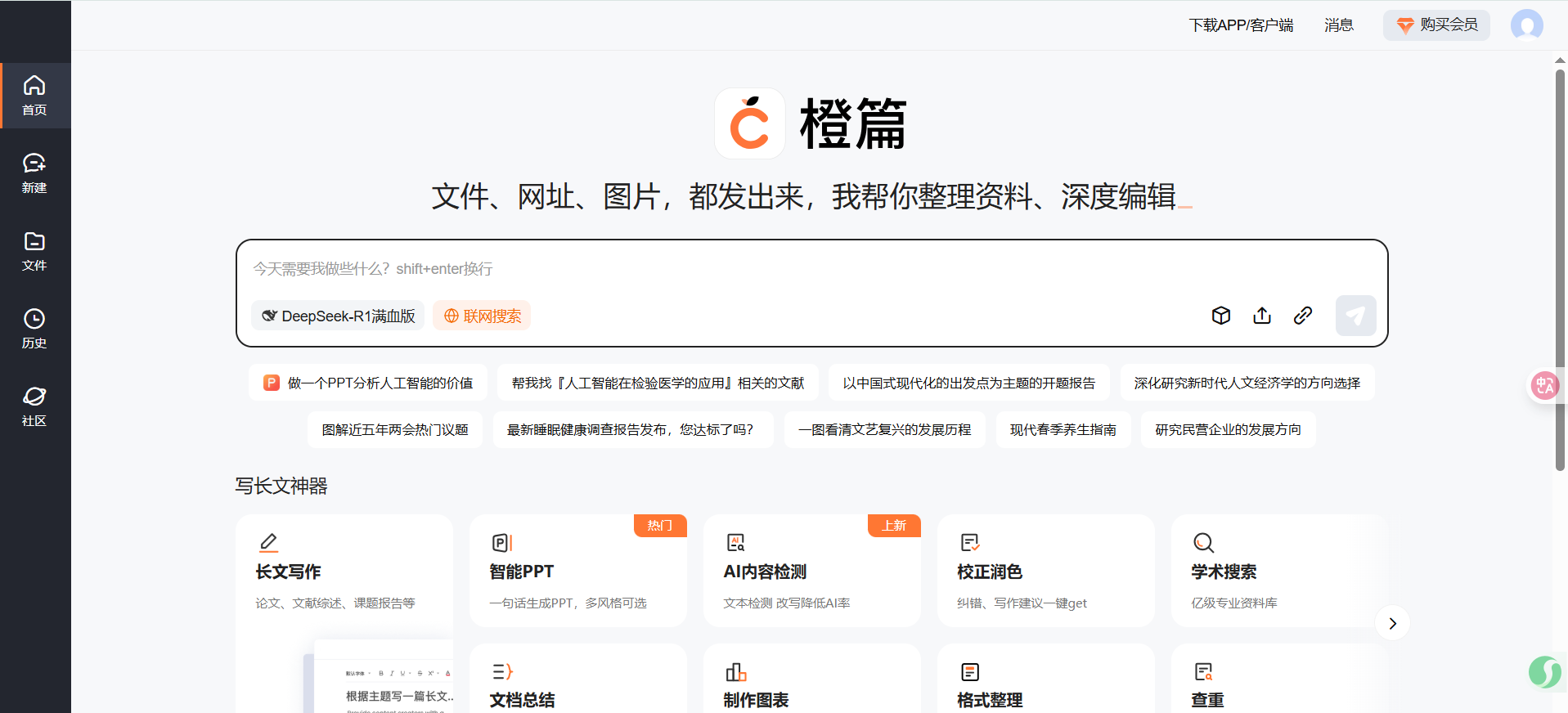Click the link attachment icon

(x=1303, y=316)
